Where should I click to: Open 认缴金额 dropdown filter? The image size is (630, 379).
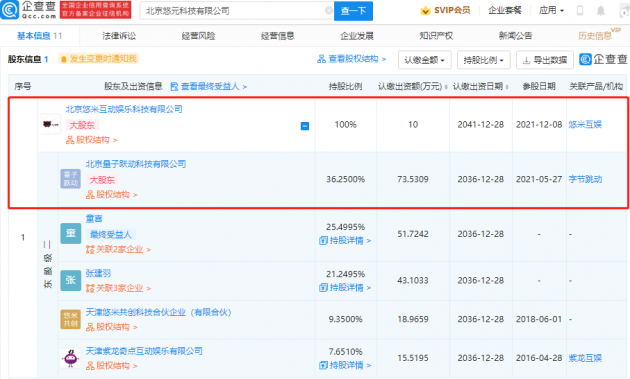coord(425,60)
